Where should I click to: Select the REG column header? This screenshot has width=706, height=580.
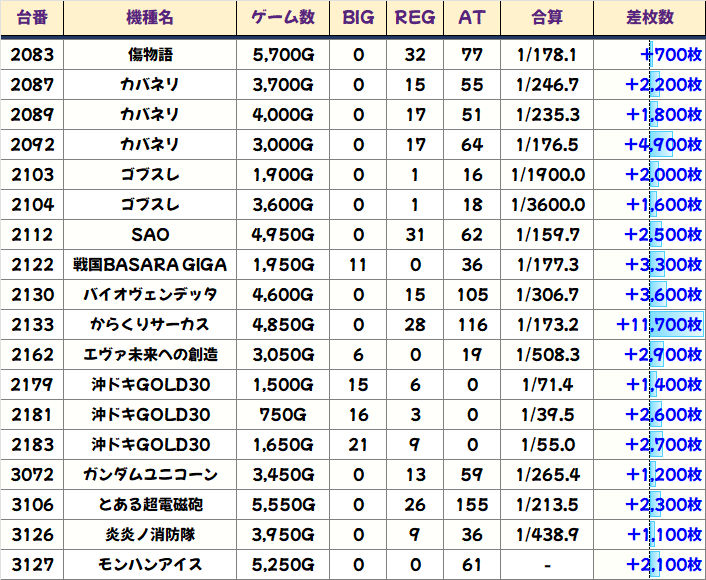tap(415, 18)
